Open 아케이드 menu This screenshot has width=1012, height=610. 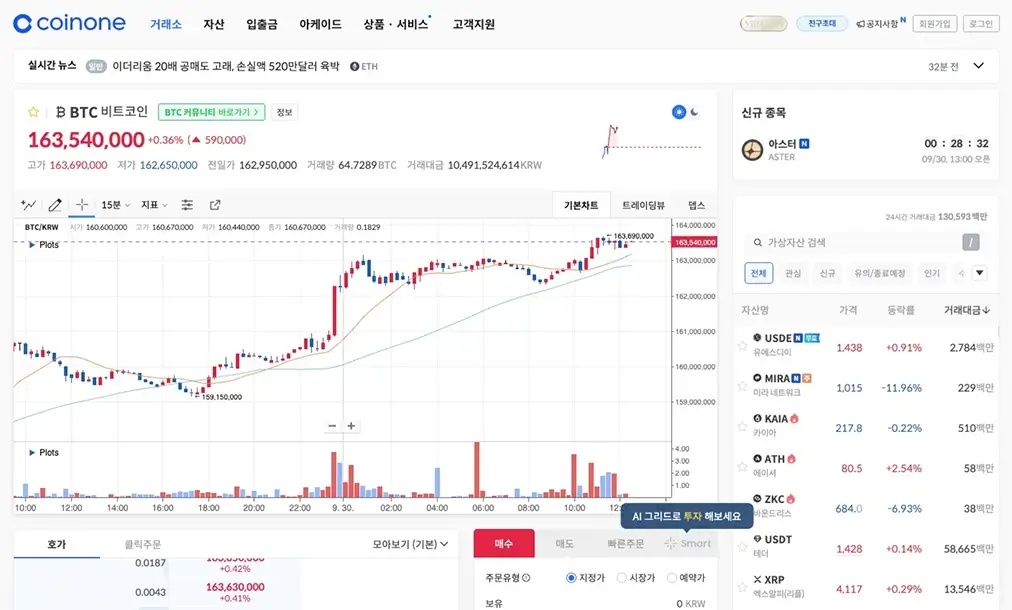pos(320,24)
